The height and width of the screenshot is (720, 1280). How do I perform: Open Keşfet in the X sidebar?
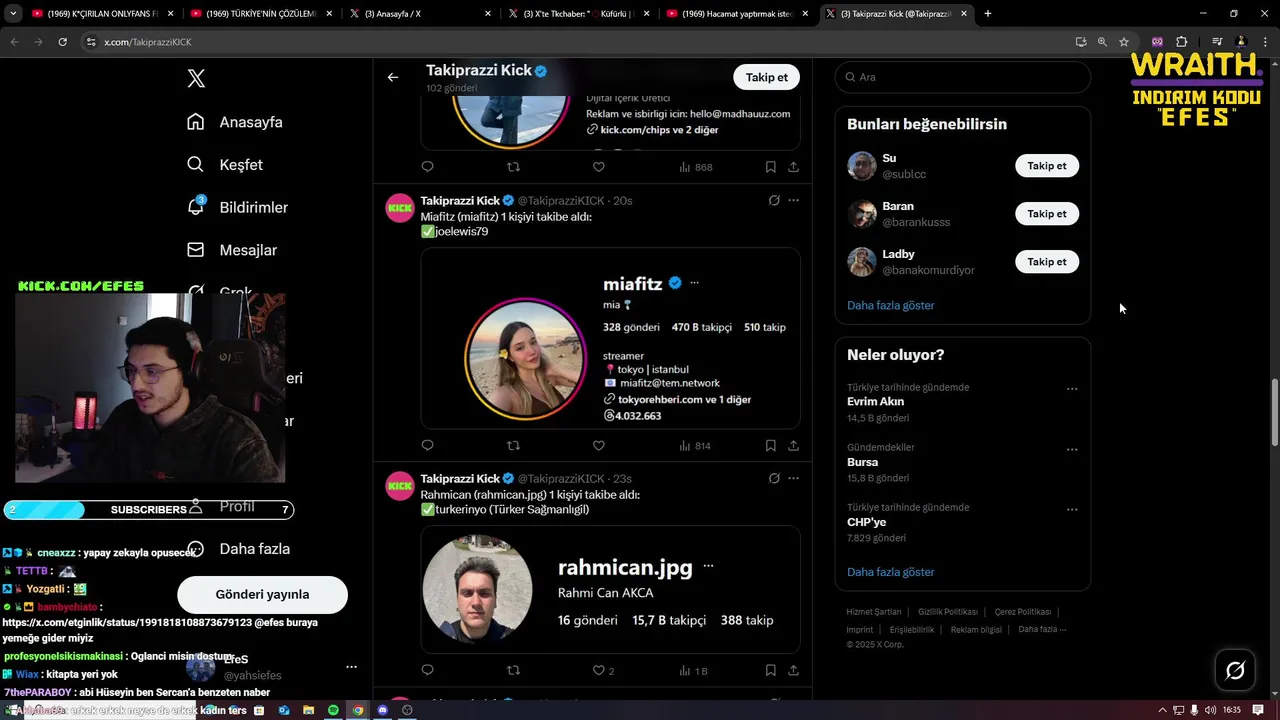tap(225, 165)
